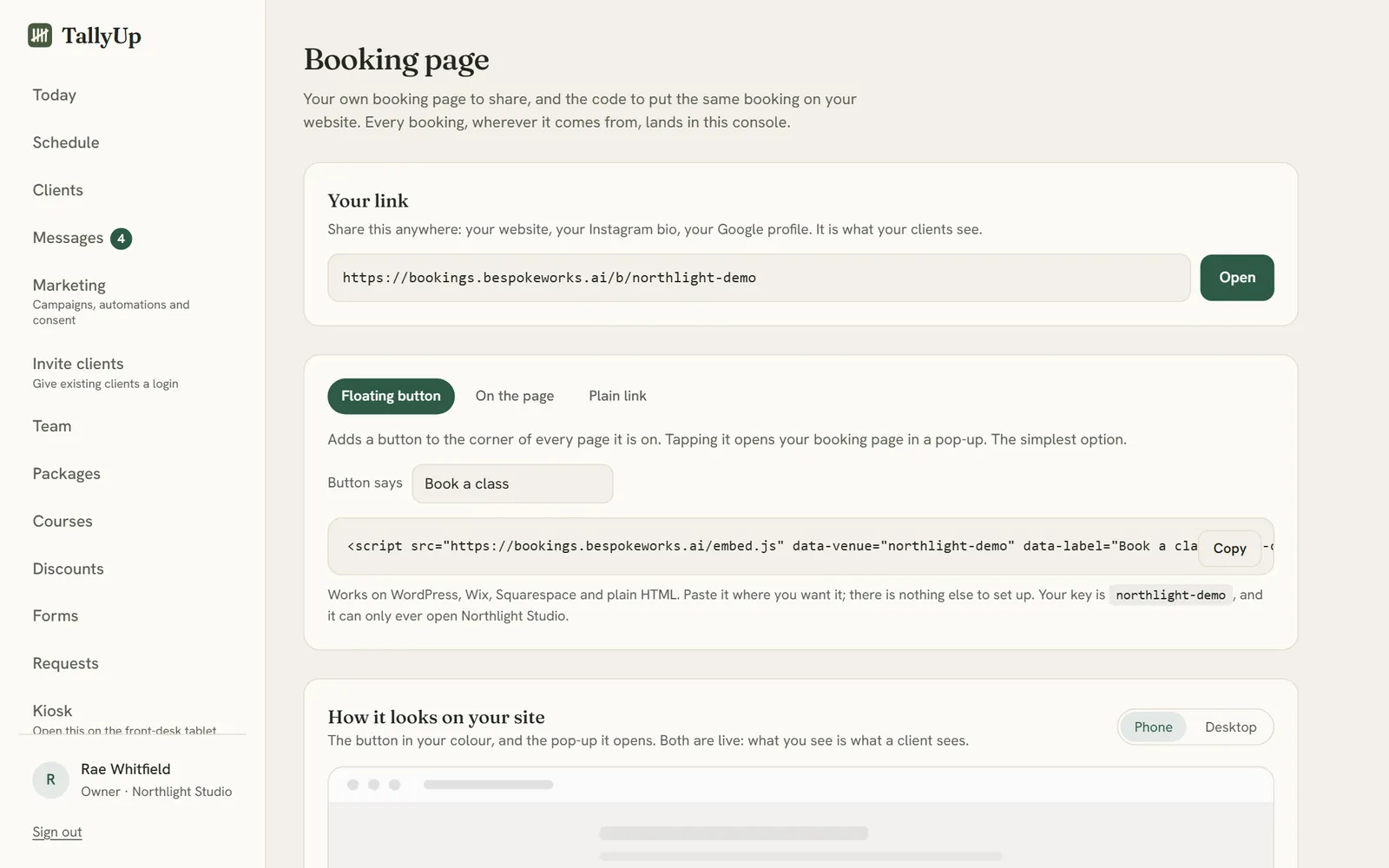The height and width of the screenshot is (868, 1389).
Task: Click Owner · Northlight Studio text
Action: (x=156, y=792)
